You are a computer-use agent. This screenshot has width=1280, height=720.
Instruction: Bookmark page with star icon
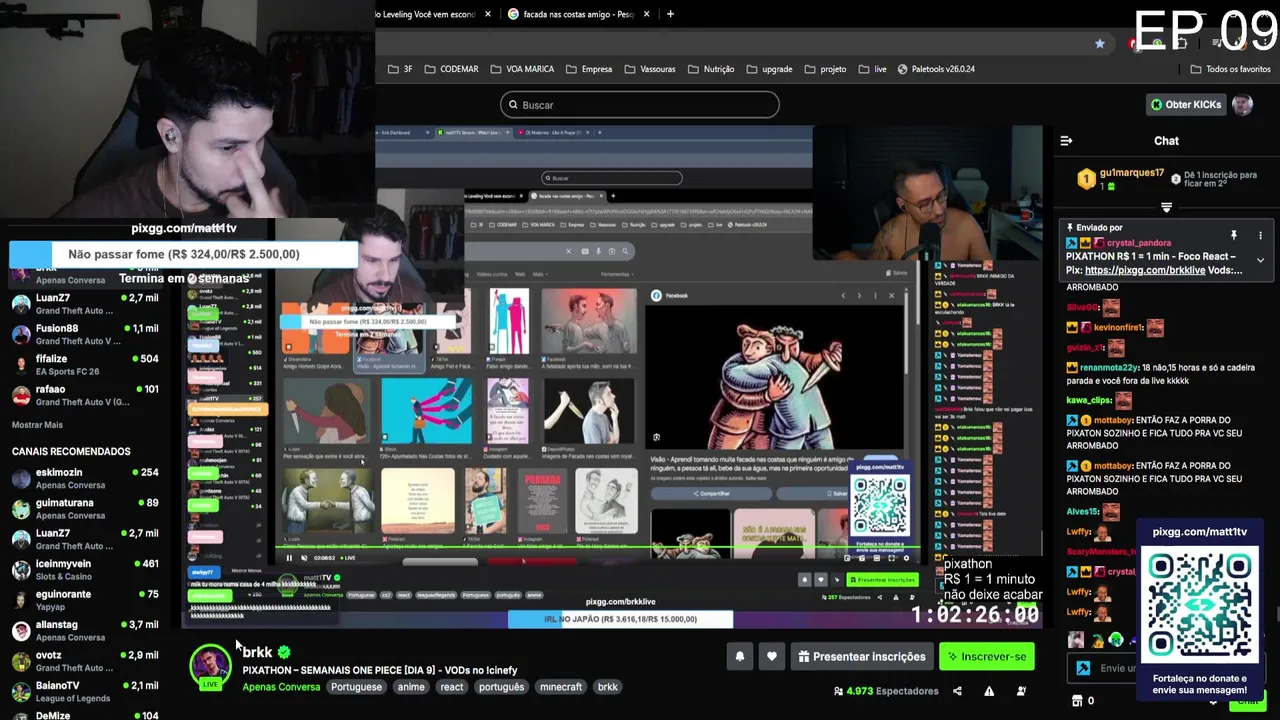pyautogui.click(x=1100, y=43)
